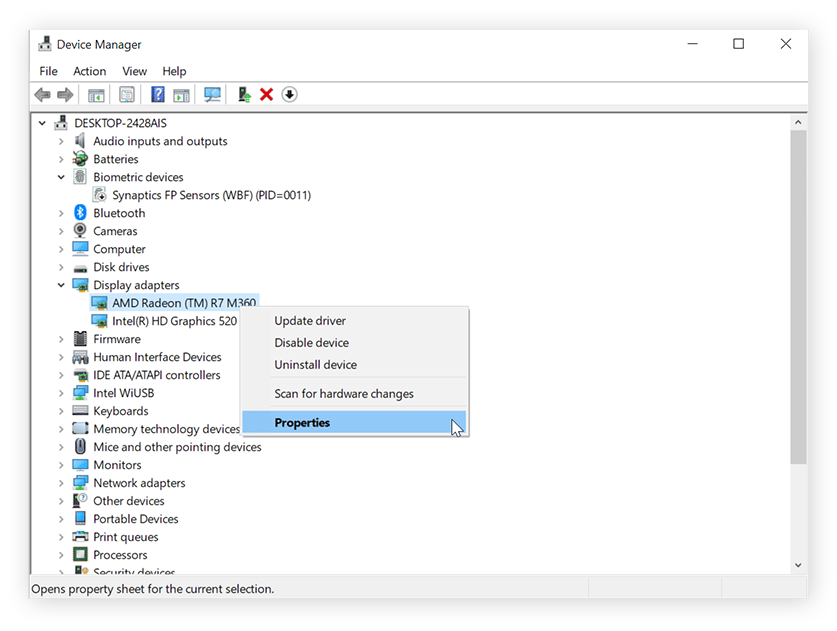Click the Audio inputs and outputs speaker icon
Image resolution: width=837 pixels, height=631 pixels.
coord(80,140)
